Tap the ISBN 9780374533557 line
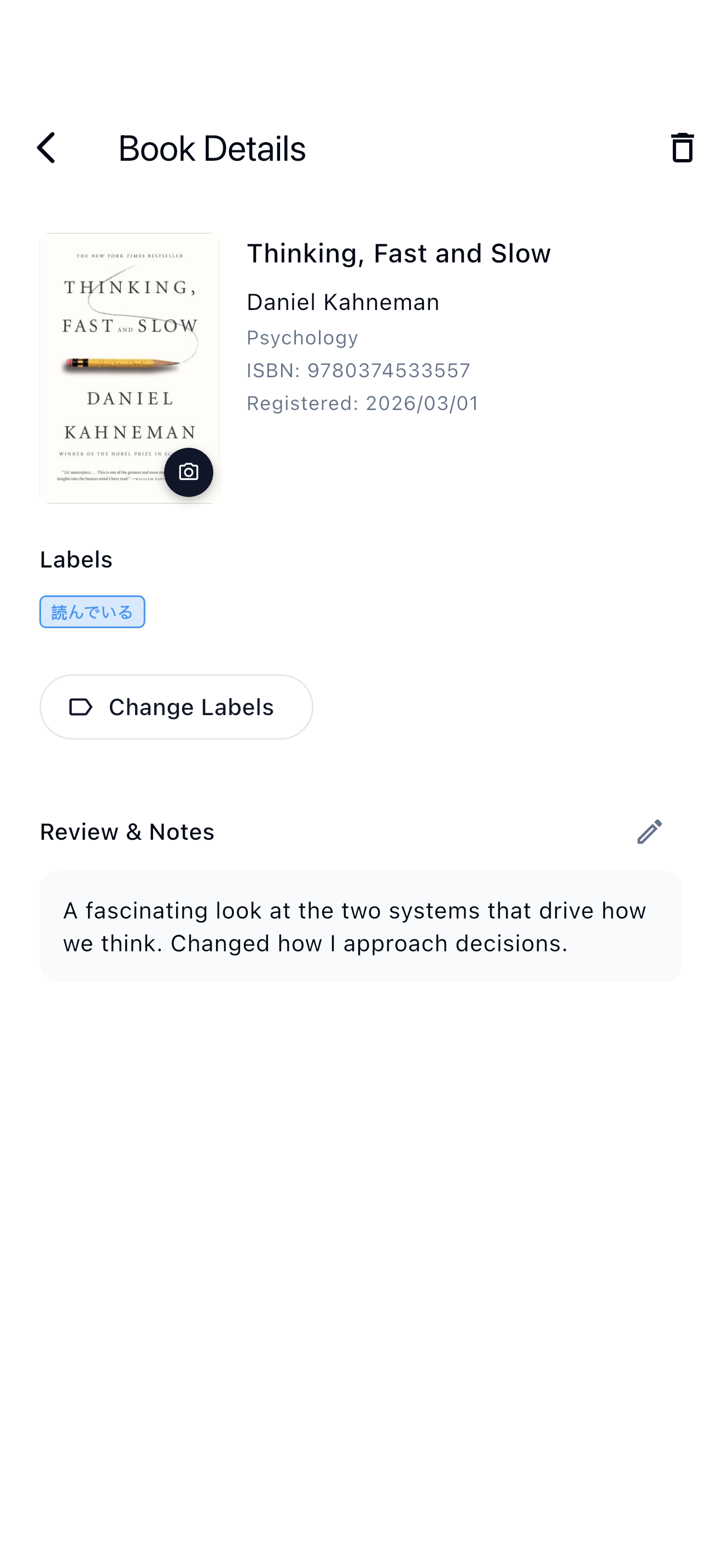 pyautogui.click(x=358, y=370)
